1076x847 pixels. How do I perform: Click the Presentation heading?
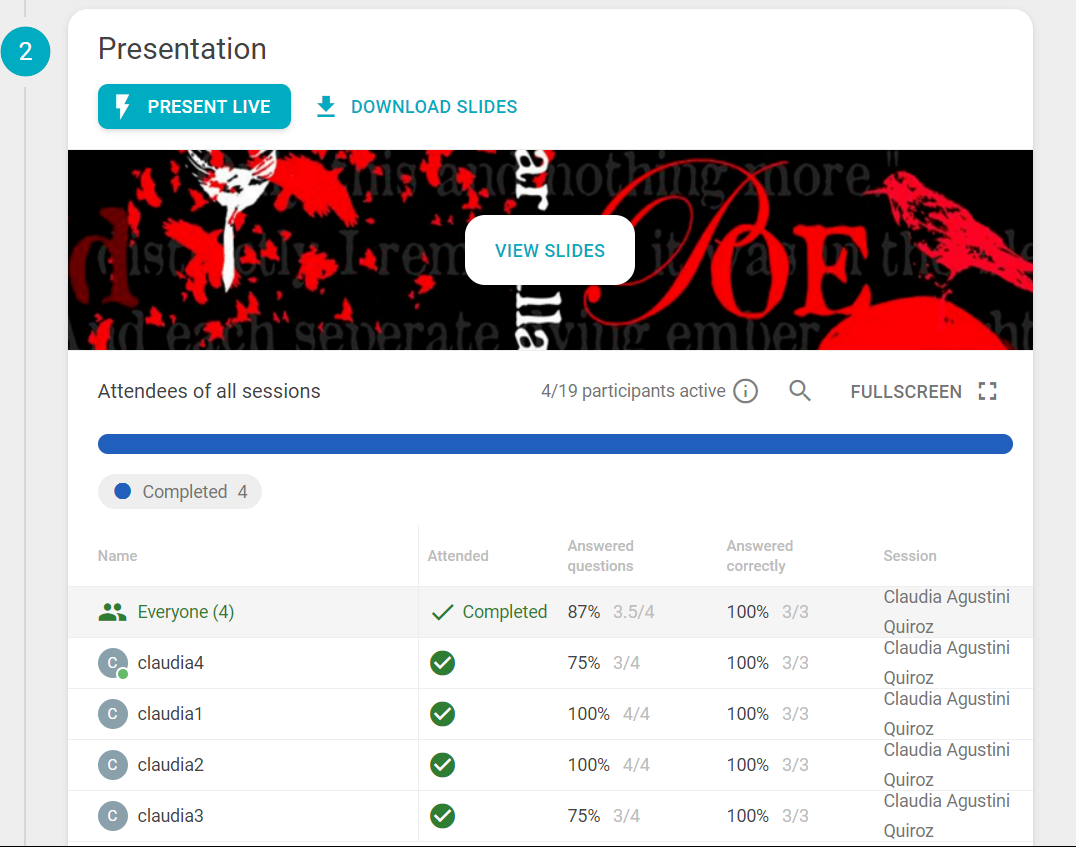click(182, 49)
